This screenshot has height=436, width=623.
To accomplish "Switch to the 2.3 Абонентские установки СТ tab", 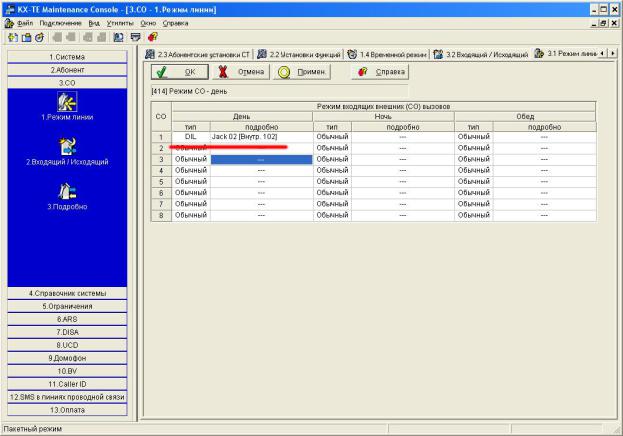I will click(197, 54).
